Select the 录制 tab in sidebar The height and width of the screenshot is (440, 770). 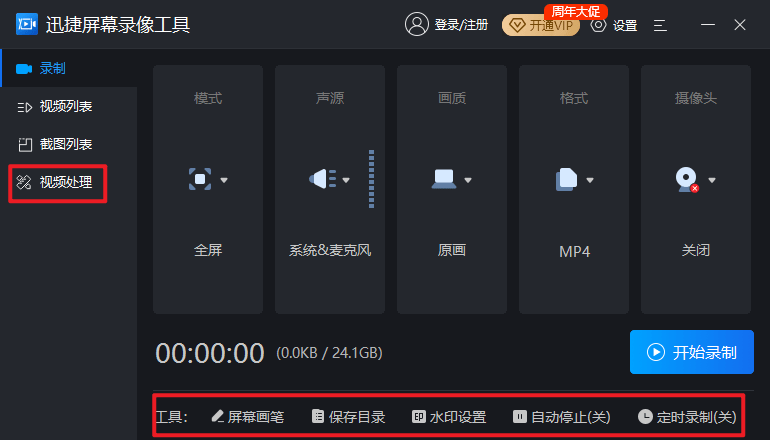69,68
